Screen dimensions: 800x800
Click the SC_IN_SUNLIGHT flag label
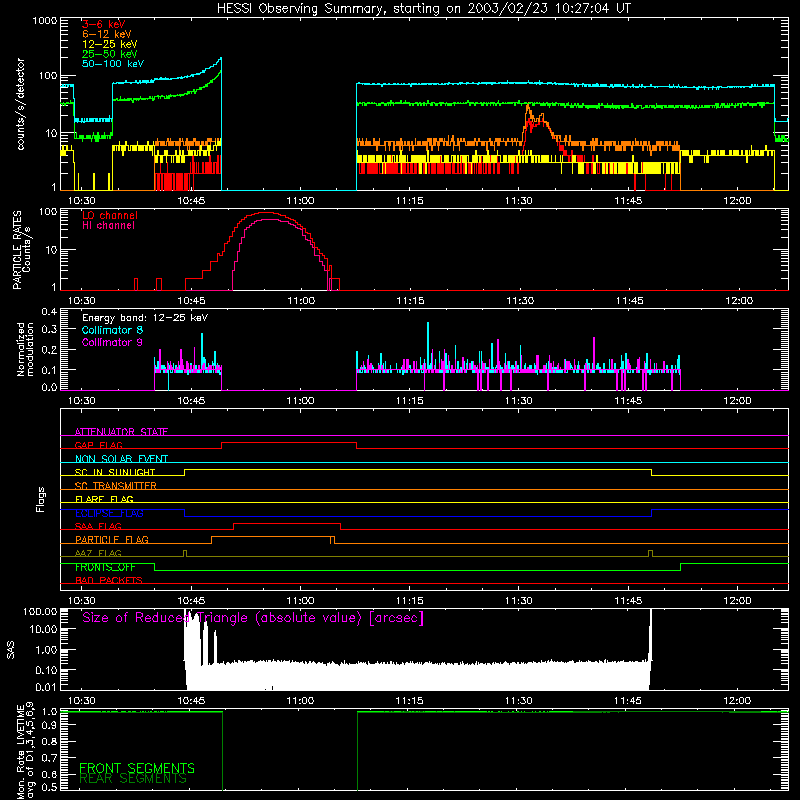pyautogui.click(x=115, y=472)
